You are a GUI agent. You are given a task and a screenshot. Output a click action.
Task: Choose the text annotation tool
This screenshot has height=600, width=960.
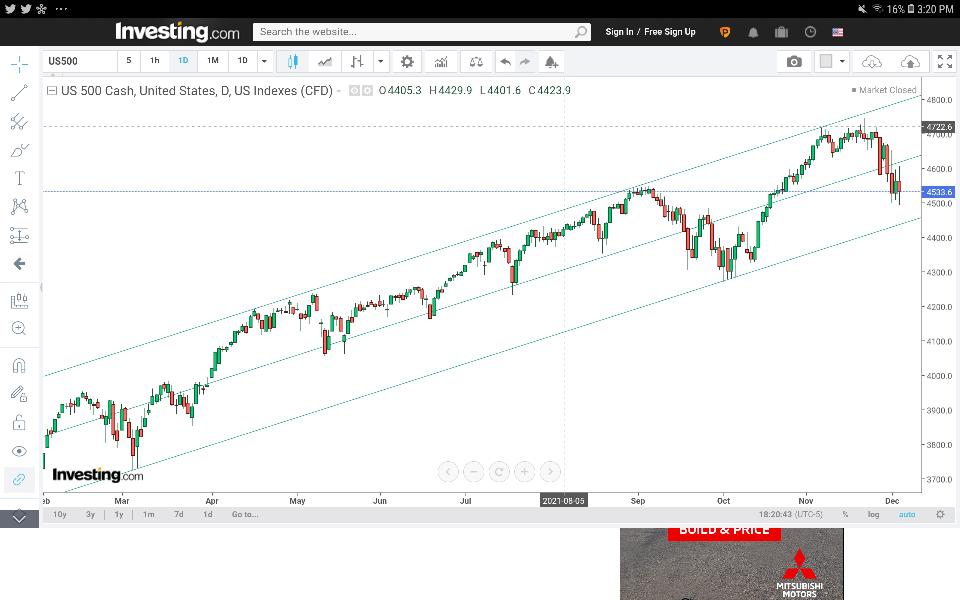19,178
